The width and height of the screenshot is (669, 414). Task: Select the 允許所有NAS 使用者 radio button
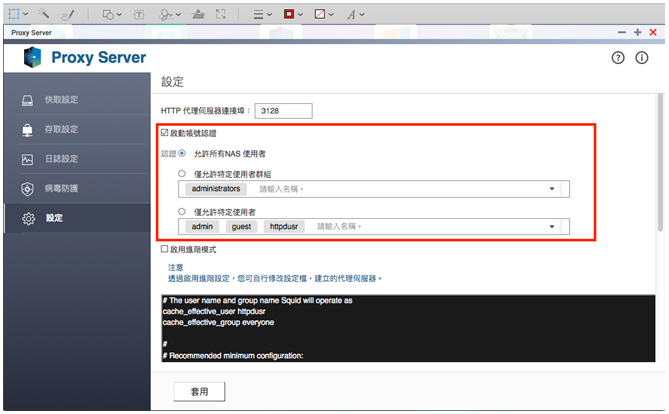click(182, 153)
